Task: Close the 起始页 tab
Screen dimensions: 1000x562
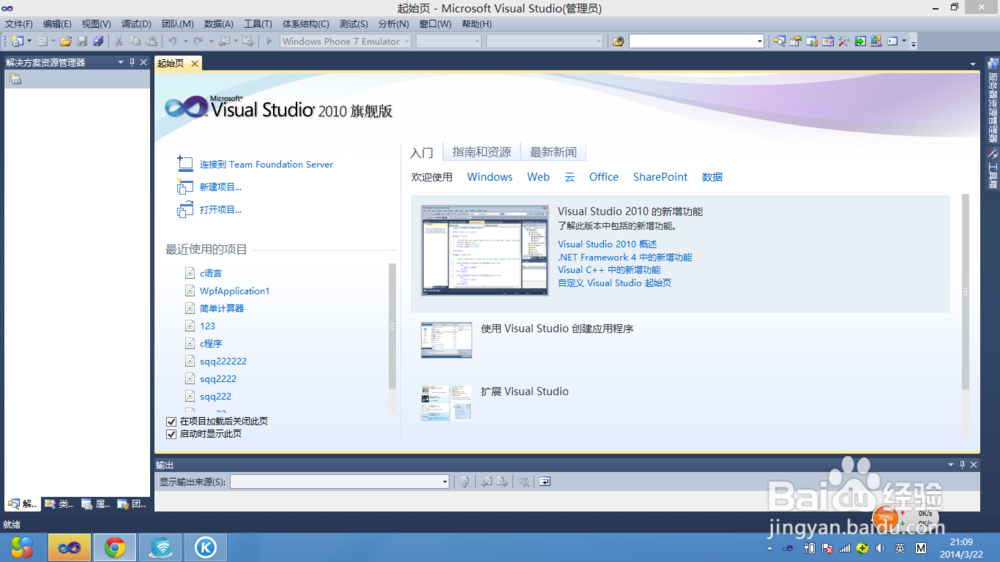Action: click(195, 63)
